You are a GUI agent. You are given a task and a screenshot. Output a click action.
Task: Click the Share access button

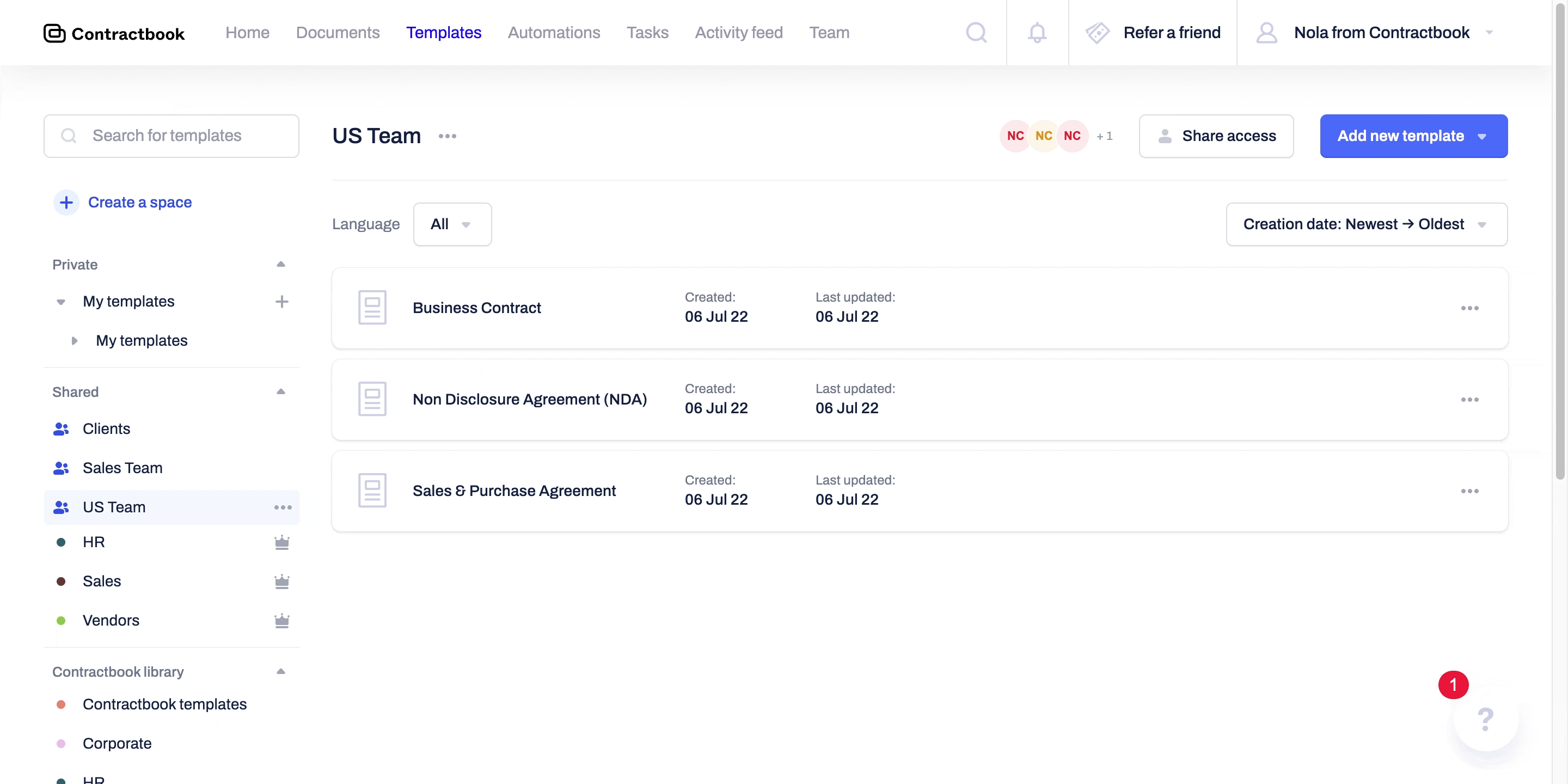1216,136
